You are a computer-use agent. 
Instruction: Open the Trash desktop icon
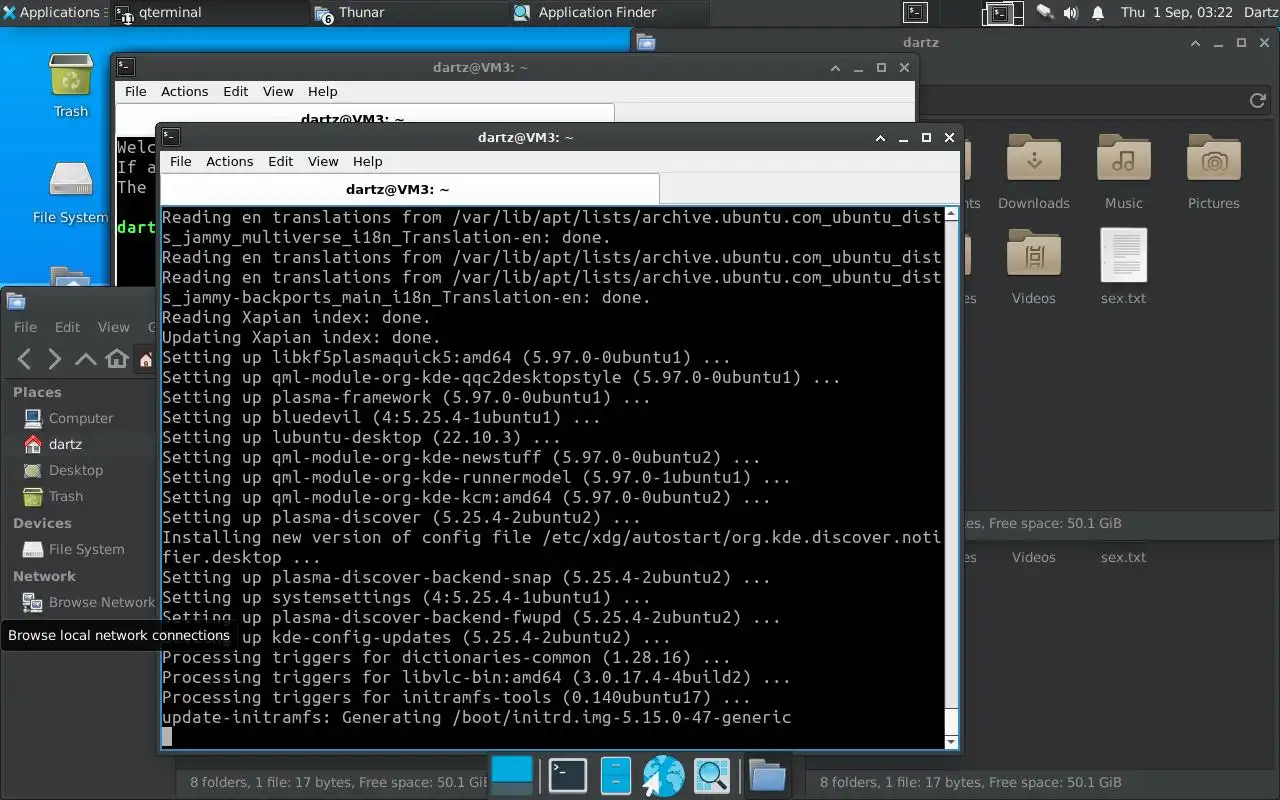pyautogui.click(x=71, y=85)
